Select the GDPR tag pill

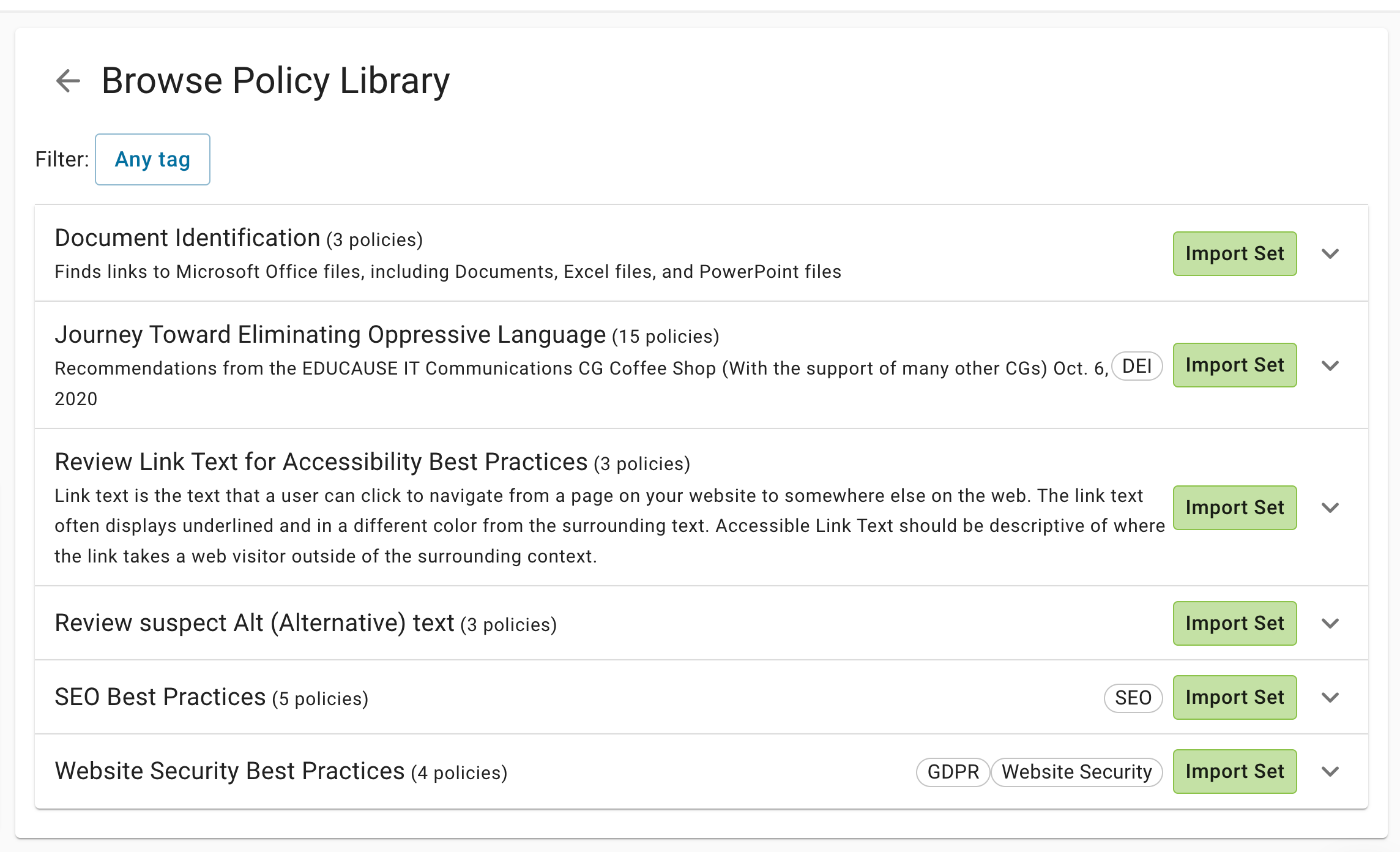(x=952, y=772)
